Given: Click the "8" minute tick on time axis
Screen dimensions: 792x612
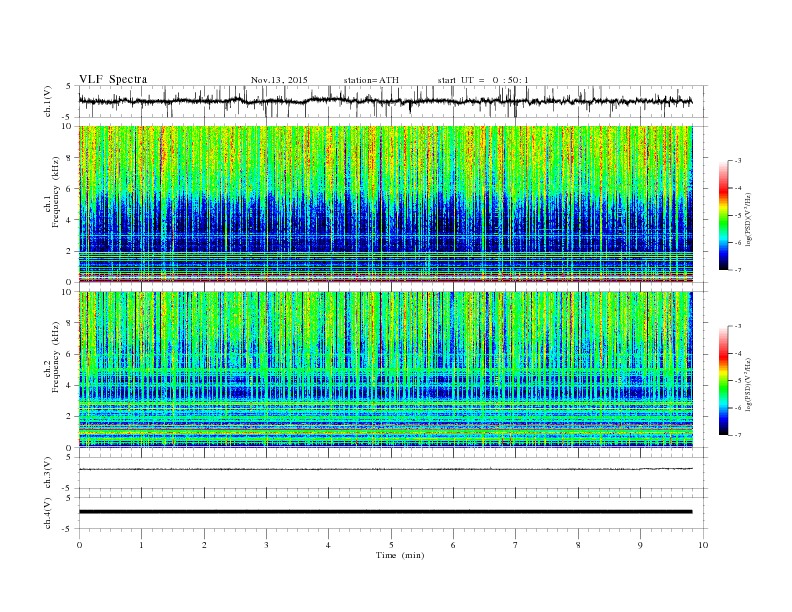Looking at the screenshot, I should pos(578,545).
